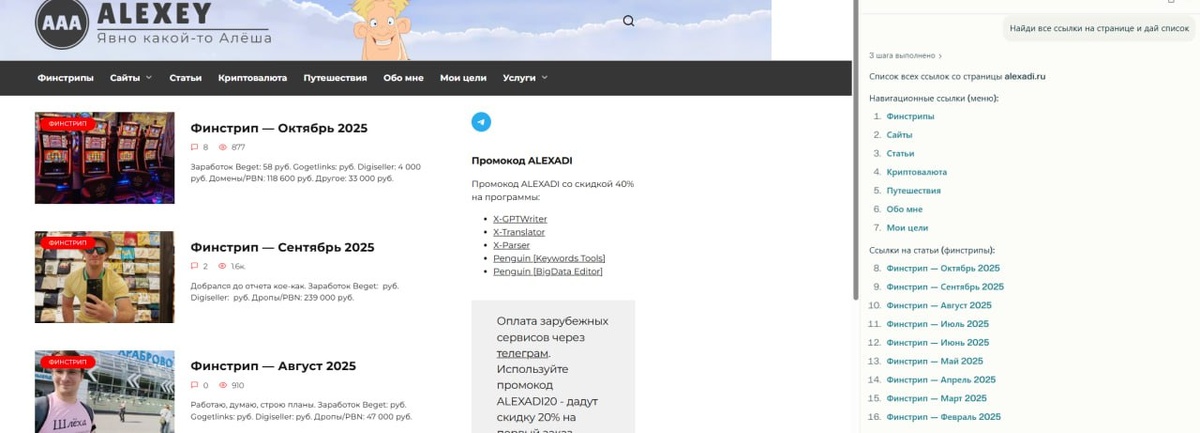Click red ФИНСТРИП badge on September thumbnail
1200x433 pixels.
click(68, 243)
